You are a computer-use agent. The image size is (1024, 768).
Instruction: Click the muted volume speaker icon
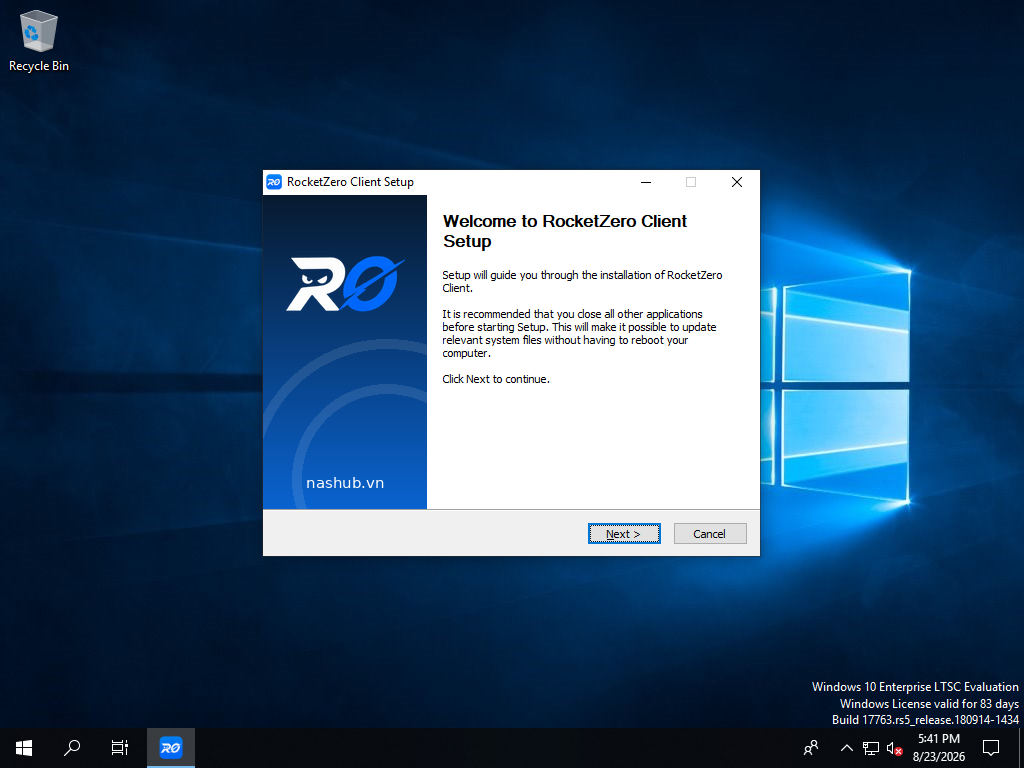[x=894, y=748]
